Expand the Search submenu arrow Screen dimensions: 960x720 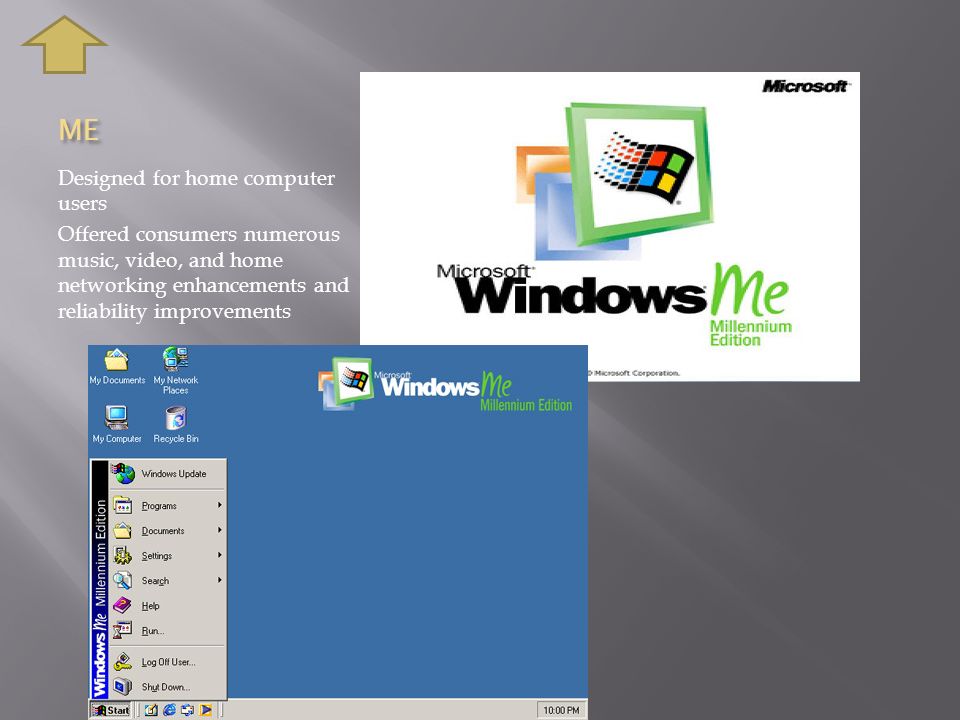[x=219, y=580]
